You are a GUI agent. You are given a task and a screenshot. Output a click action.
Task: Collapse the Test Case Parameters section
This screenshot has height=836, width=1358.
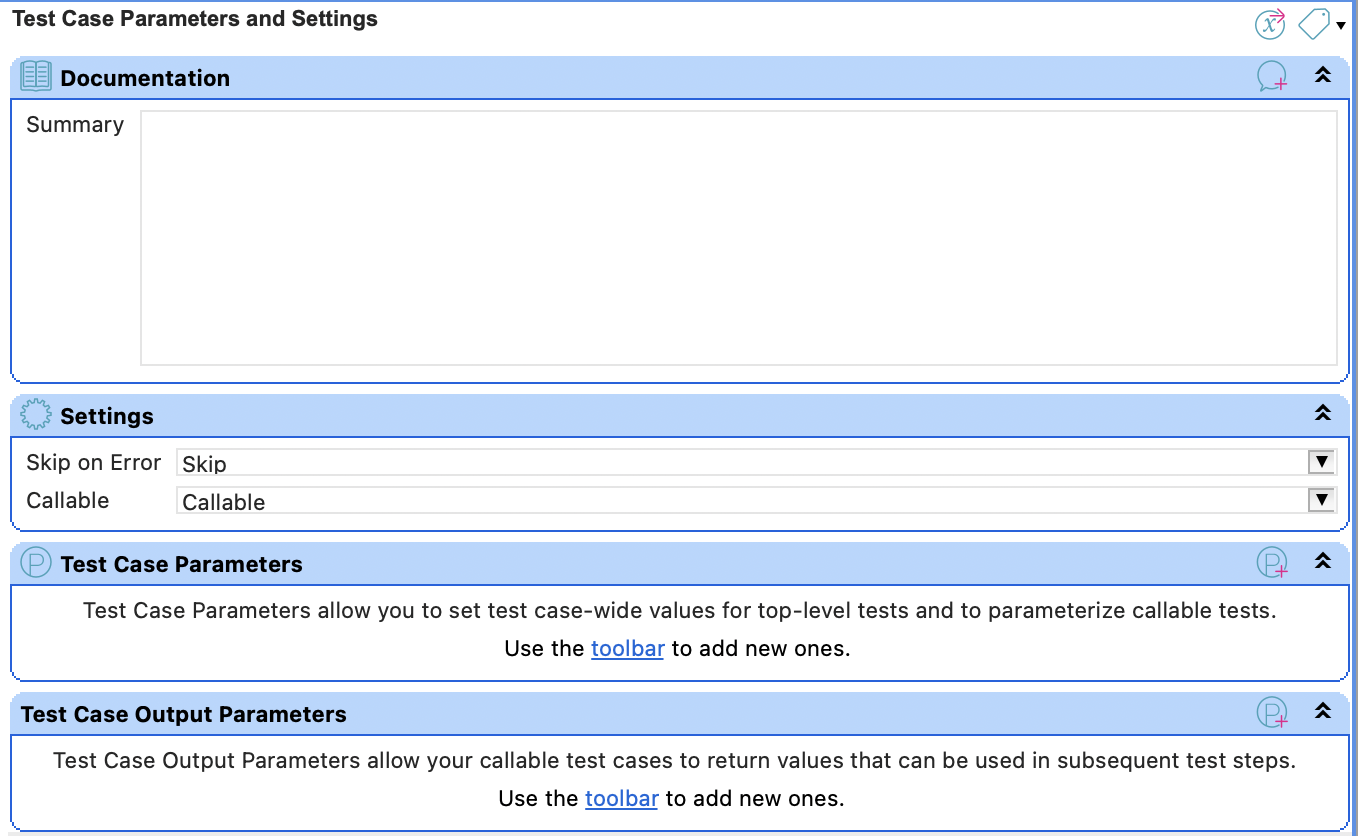[1322, 562]
